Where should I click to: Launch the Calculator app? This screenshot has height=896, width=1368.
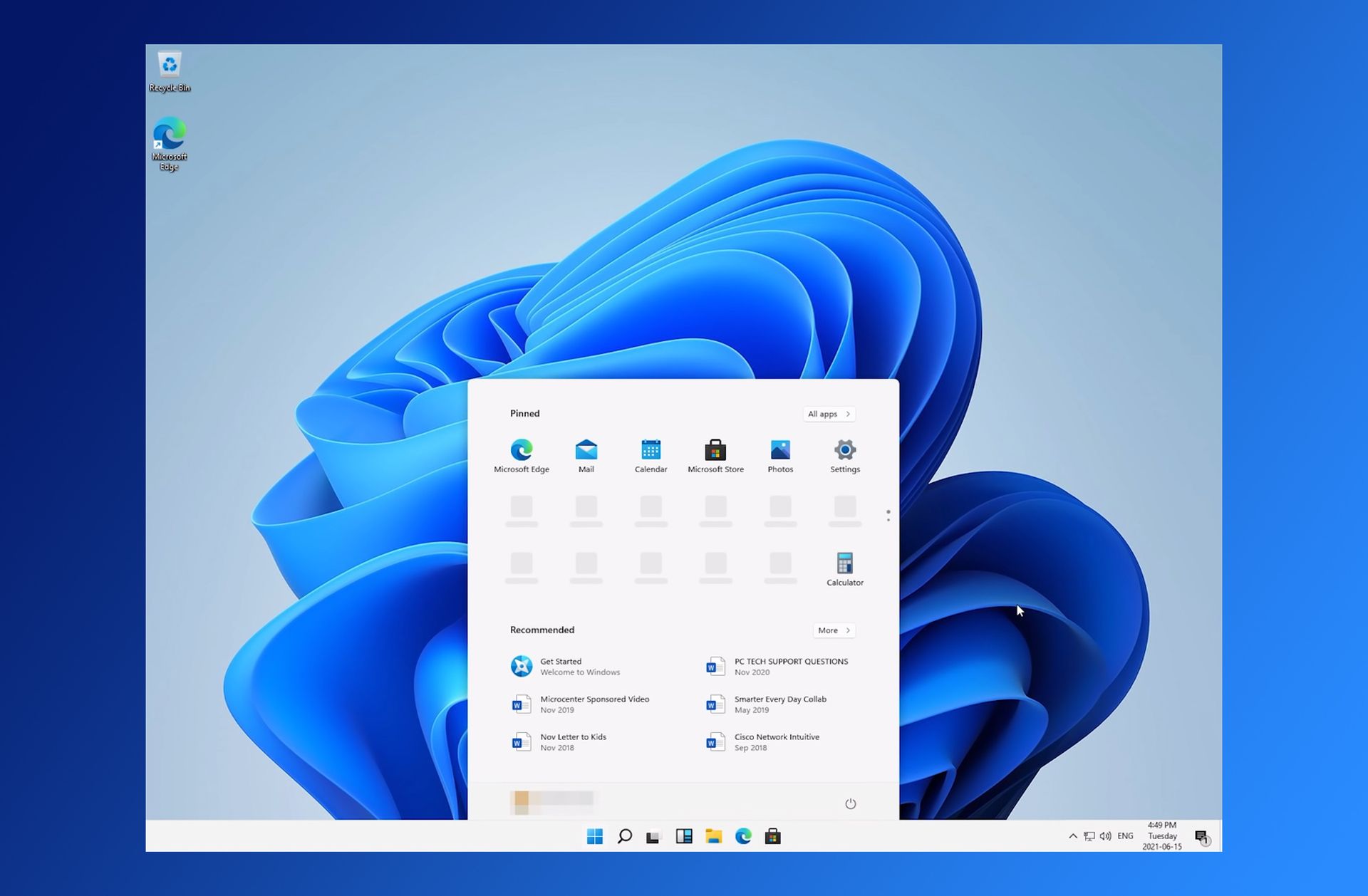click(844, 564)
